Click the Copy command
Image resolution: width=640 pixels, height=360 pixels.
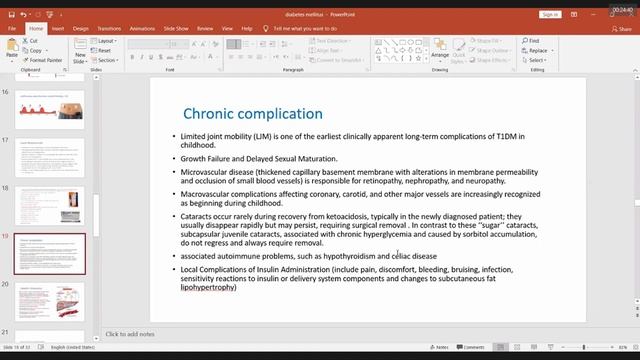click(33, 50)
